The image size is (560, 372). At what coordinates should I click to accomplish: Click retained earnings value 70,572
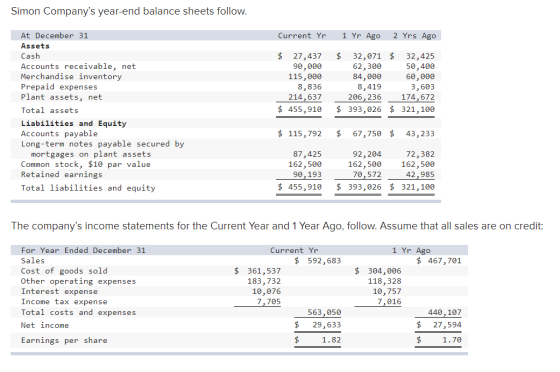[x=367, y=175]
